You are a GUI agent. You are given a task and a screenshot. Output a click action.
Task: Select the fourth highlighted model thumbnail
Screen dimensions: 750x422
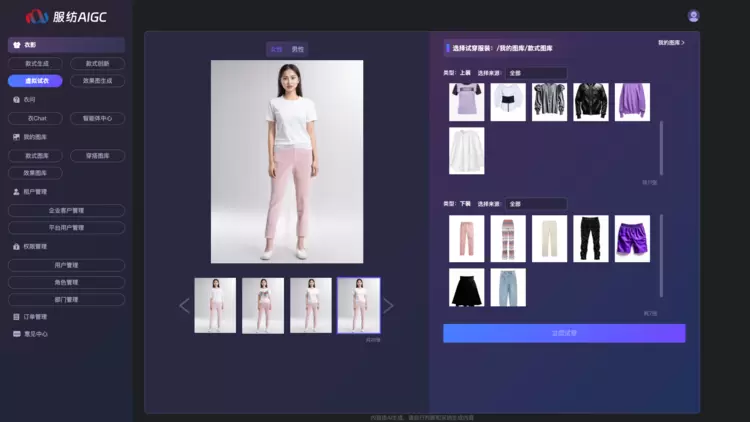[x=358, y=305]
